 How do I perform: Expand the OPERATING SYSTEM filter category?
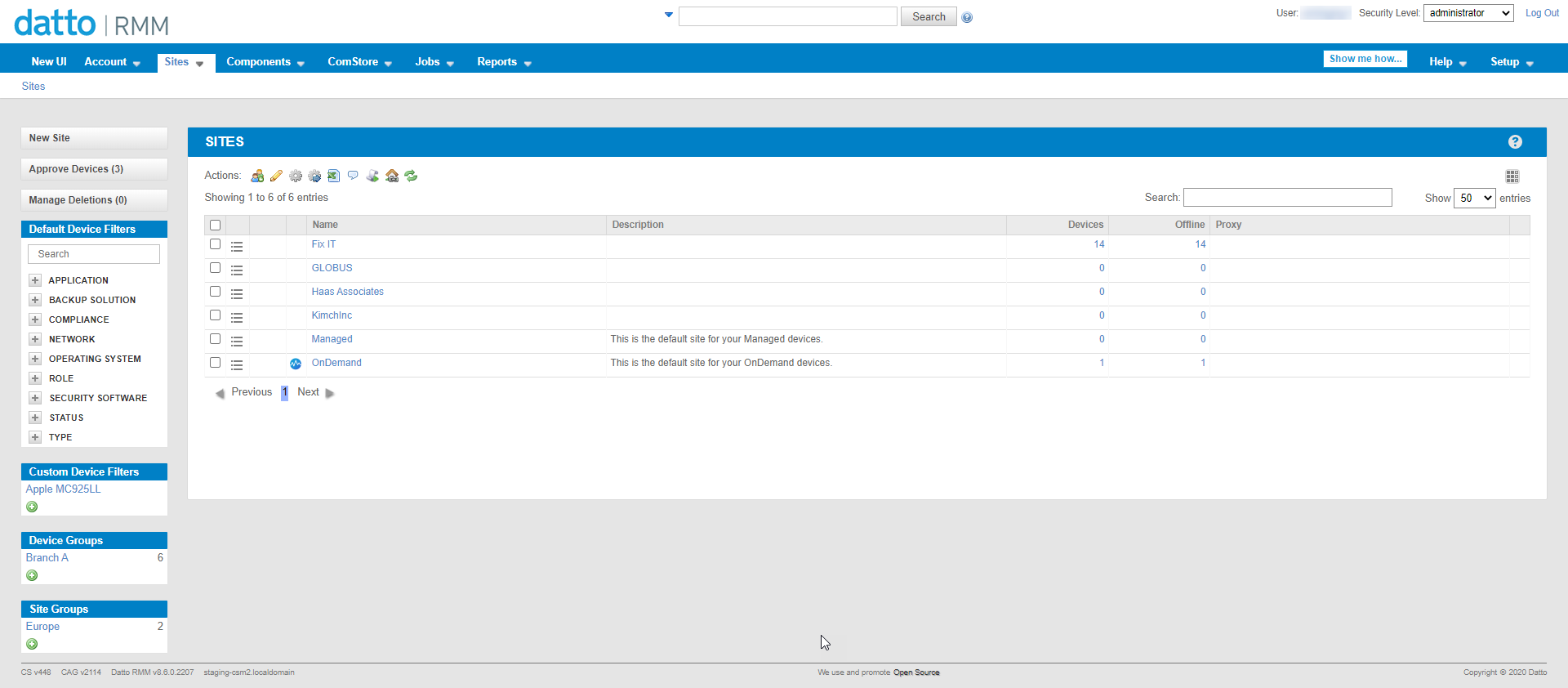coord(35,359)
